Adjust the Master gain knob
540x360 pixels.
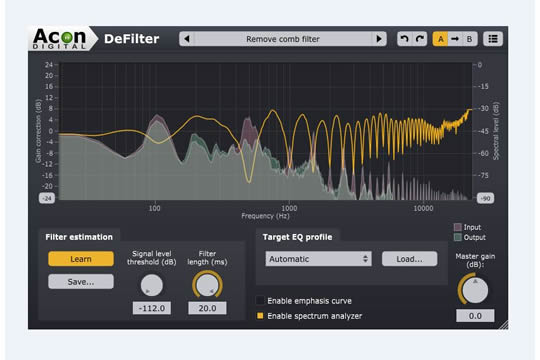475,289
